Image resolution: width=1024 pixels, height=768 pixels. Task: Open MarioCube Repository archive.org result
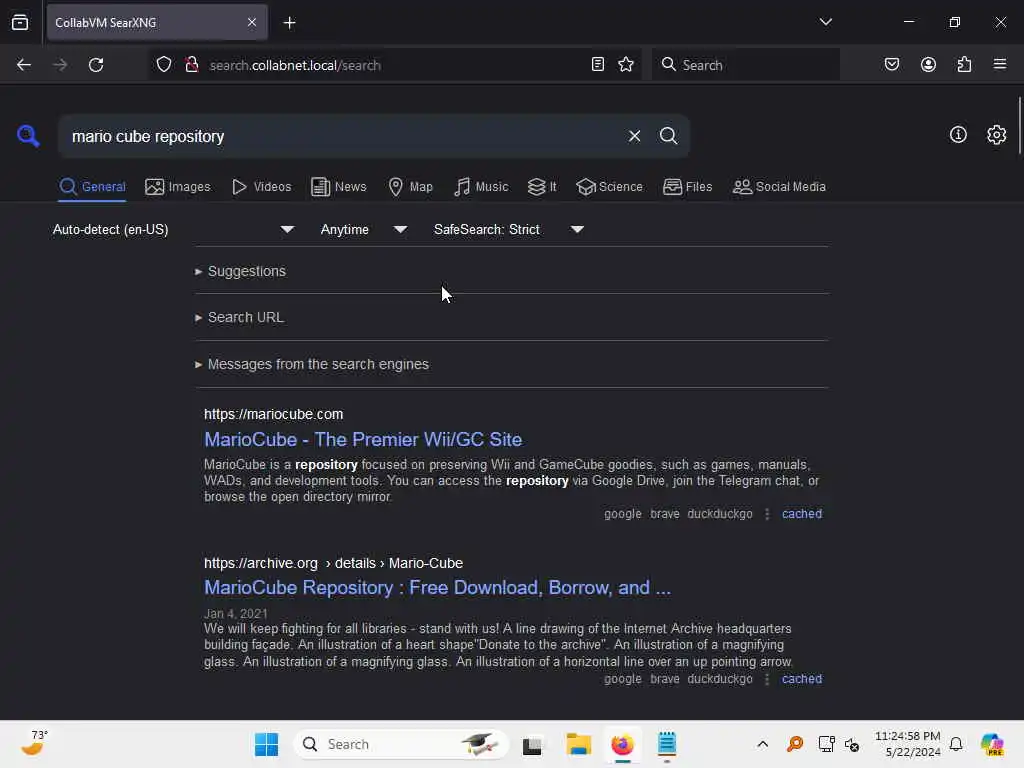438,588
